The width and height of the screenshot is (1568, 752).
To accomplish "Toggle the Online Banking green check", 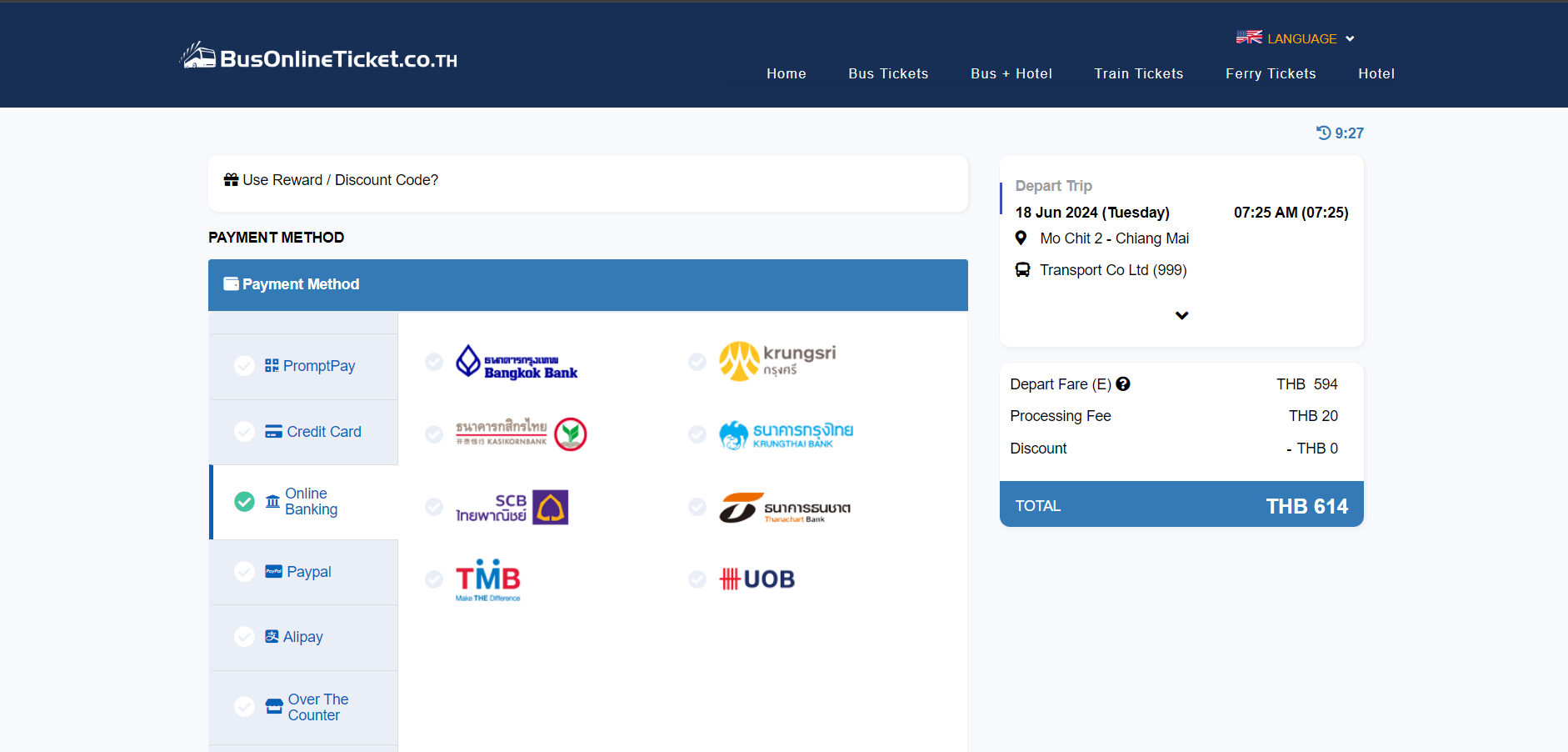I will [x=244, y=501].
